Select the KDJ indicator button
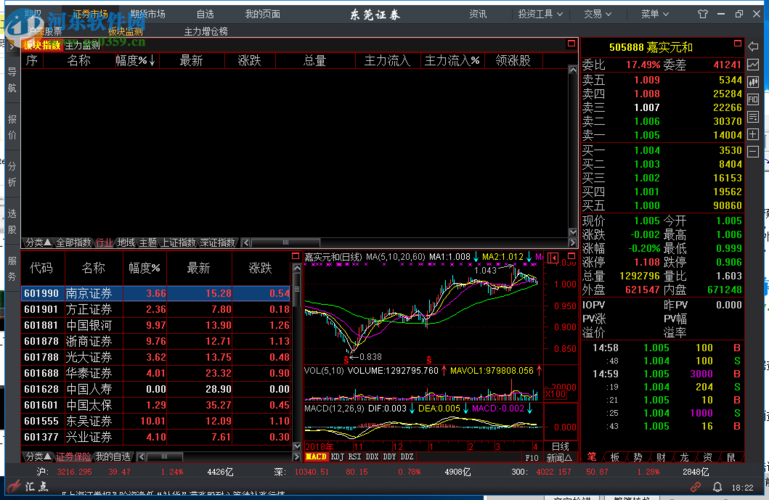Viewport: 769px width, 500px height. coord(337,457)
